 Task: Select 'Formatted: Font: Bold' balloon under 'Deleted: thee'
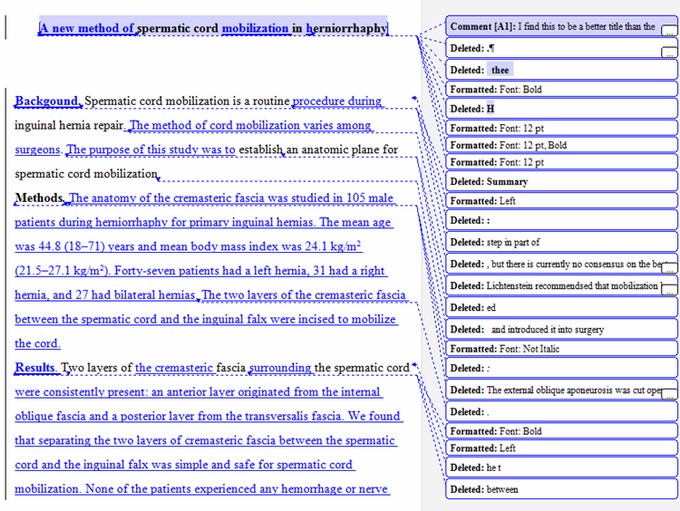click(x=561, y=89)
